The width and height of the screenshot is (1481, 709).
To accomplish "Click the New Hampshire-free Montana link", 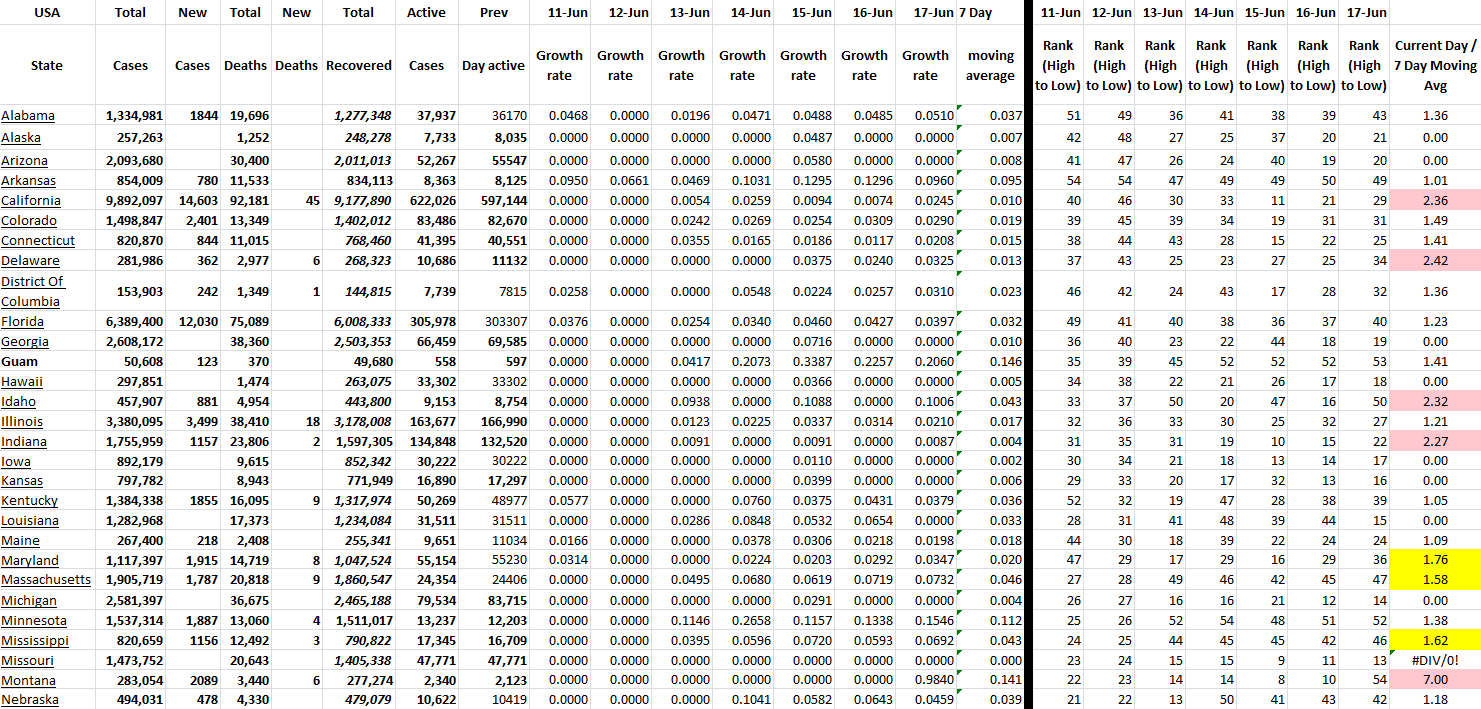I will (30, 680).
